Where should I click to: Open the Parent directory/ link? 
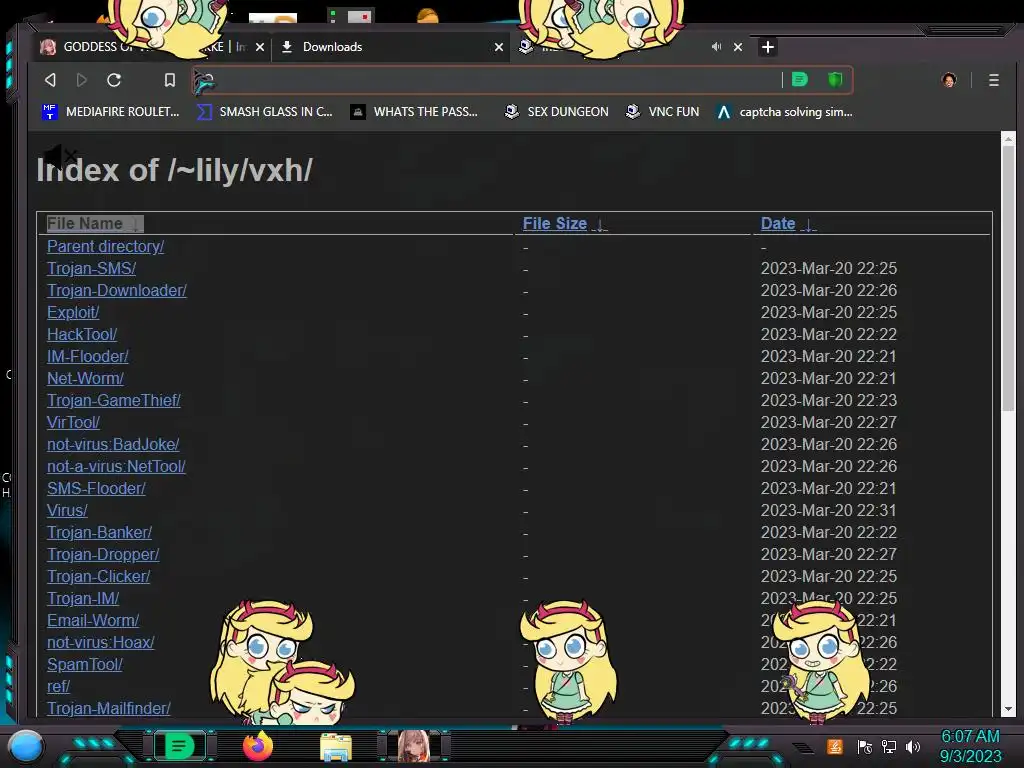pyautogui.click(x=105, y=246)
